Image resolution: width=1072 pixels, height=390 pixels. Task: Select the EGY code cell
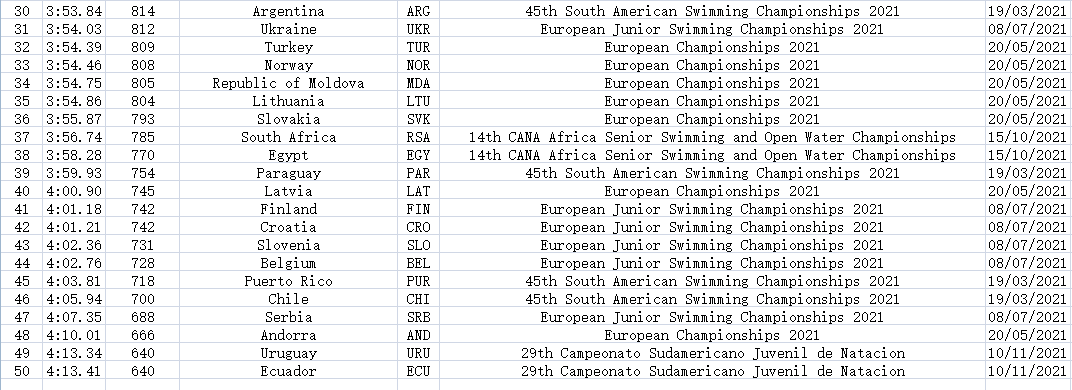(418, 155)
